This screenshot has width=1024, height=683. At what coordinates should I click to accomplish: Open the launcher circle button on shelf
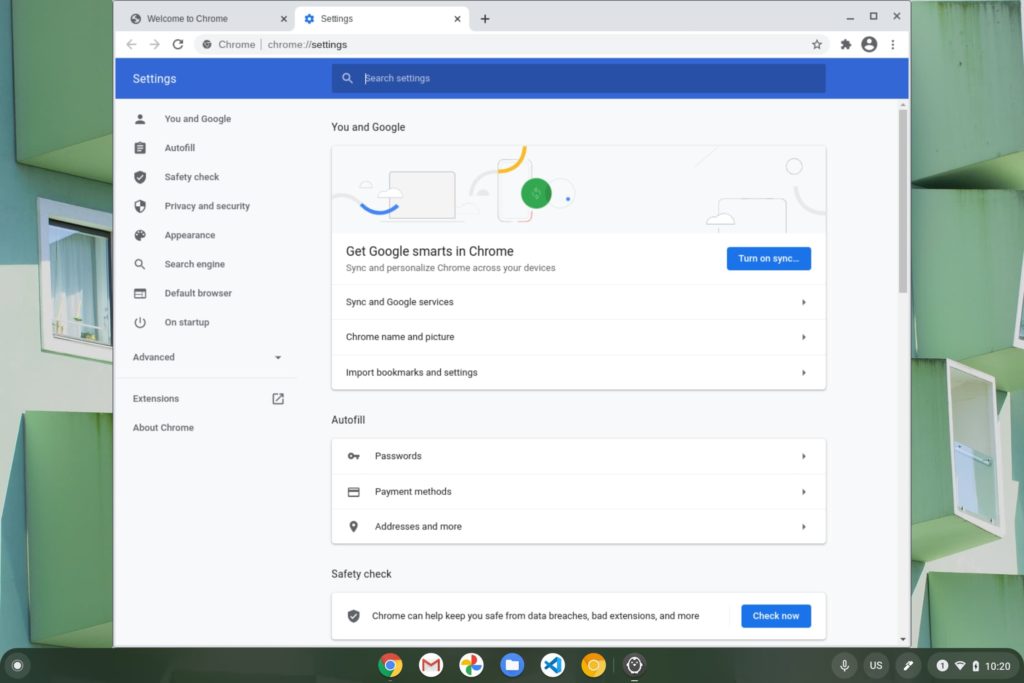point(18,665)
